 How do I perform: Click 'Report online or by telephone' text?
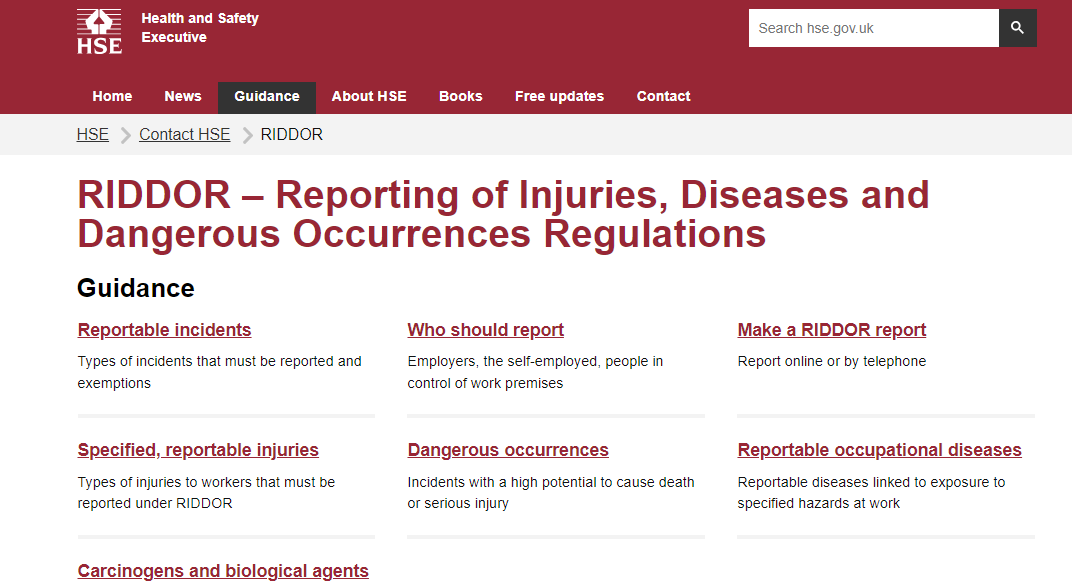[831, 361]
